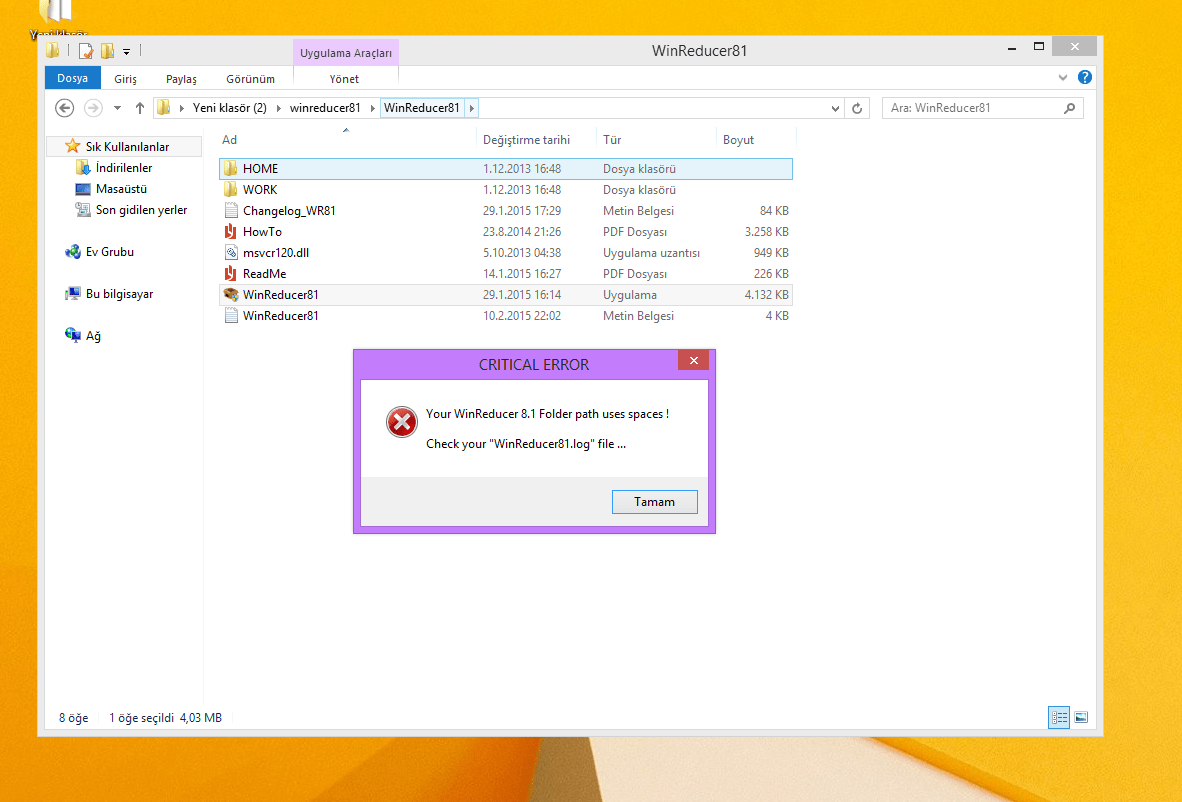Open address bar history dropdown

click(835, 109)
